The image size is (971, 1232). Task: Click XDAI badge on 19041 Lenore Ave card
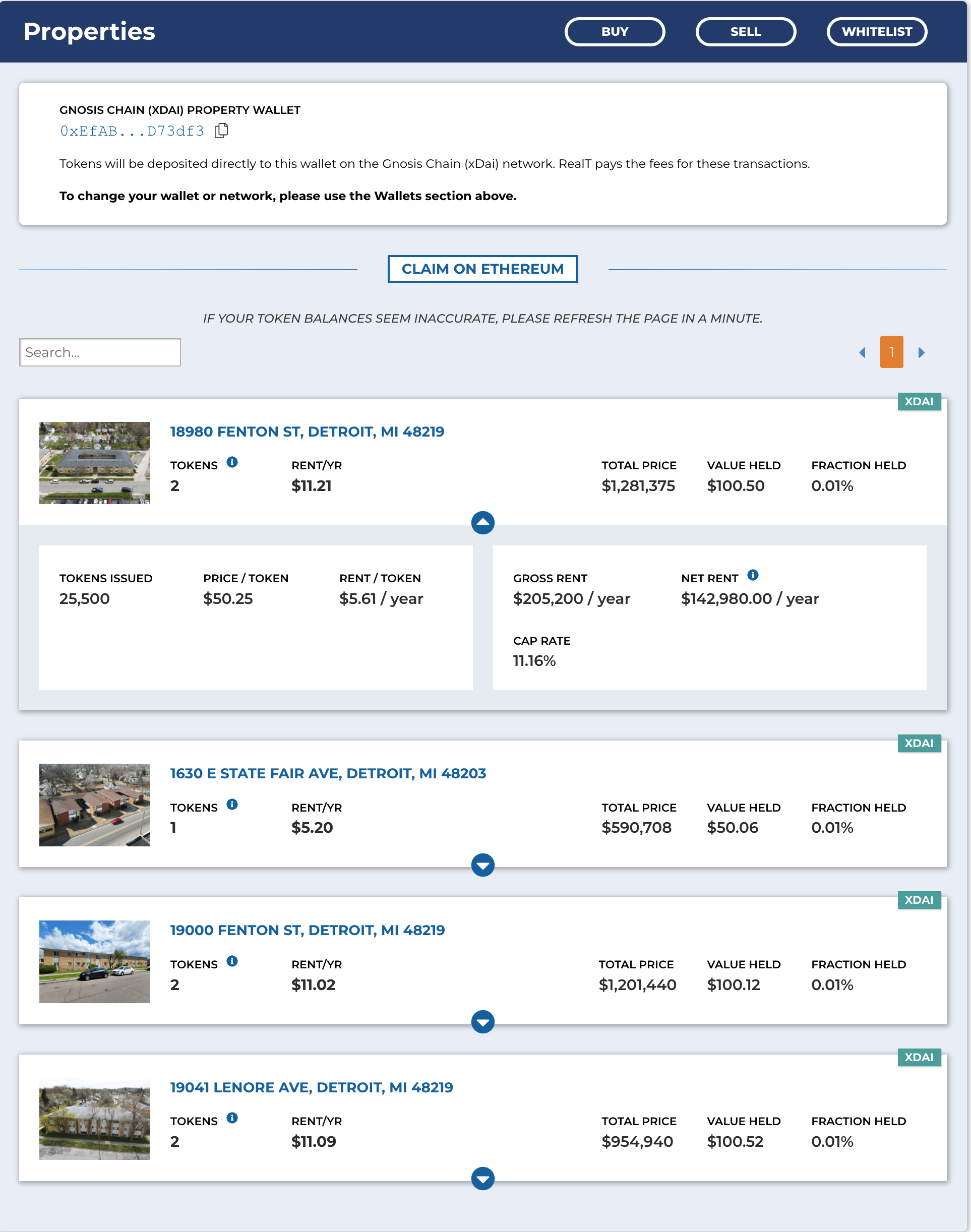tap(919, 1057)
